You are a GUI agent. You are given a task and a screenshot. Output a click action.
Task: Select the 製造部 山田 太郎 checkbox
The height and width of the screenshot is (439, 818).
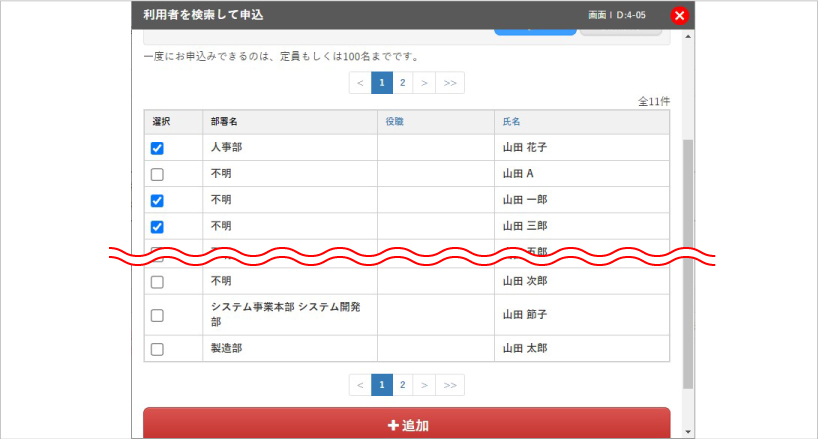(157, 349)
